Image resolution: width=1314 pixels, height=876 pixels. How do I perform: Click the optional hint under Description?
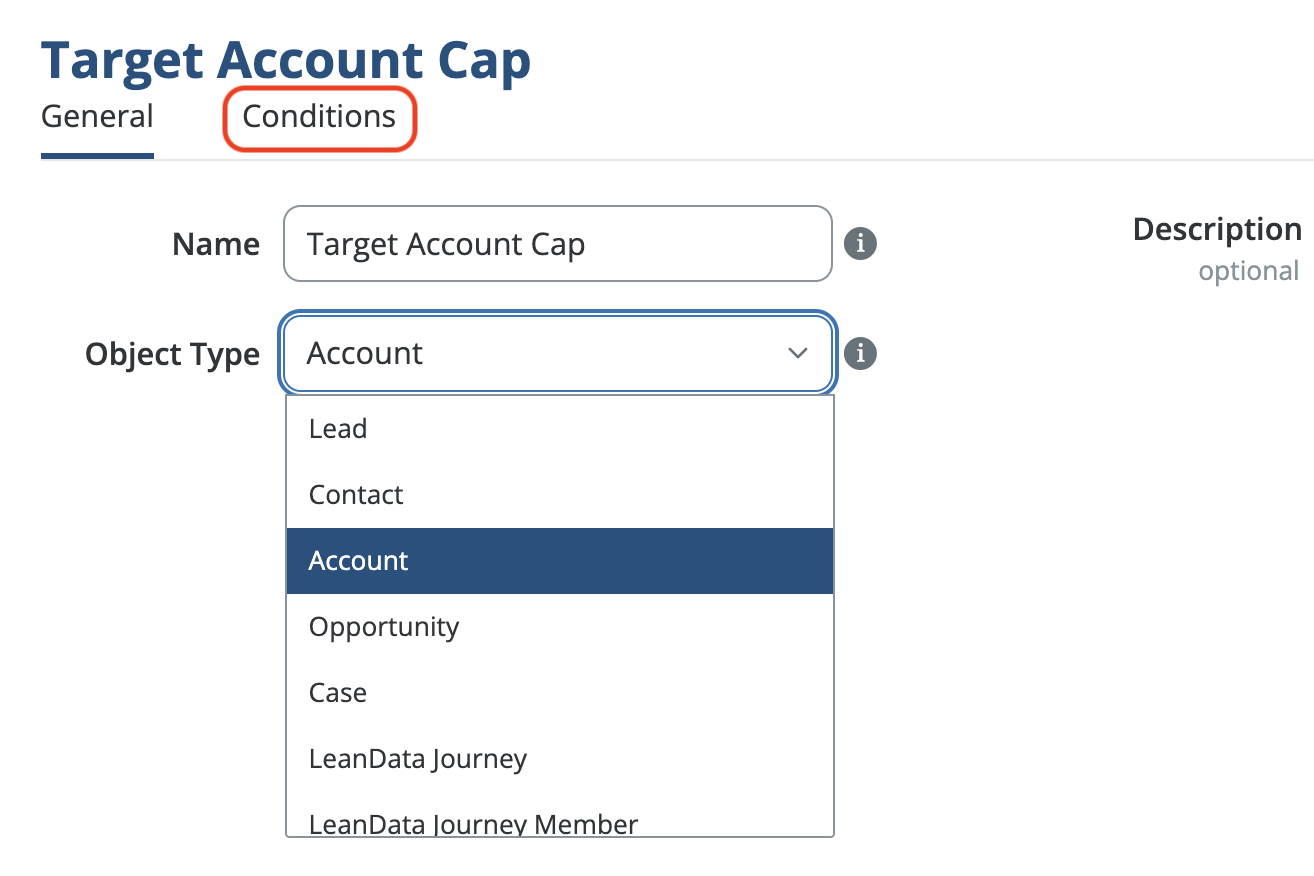point(1248,271)
